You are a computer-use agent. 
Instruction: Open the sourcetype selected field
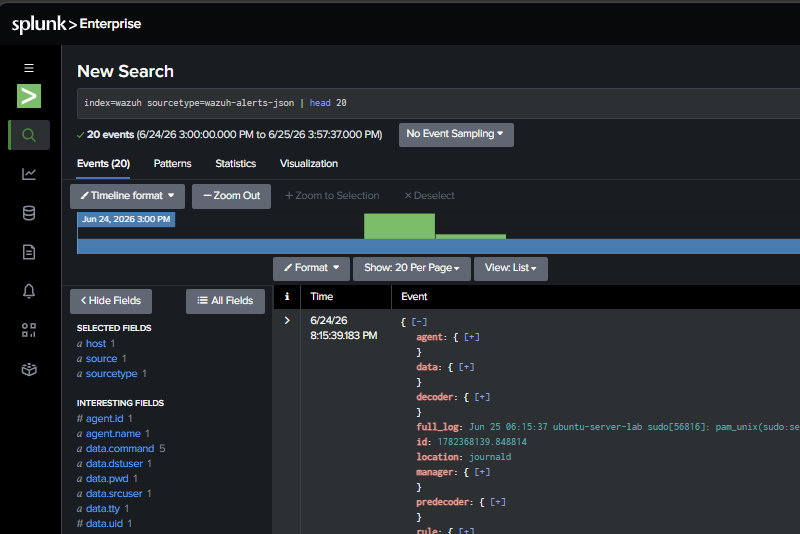[x=111, y=374]
